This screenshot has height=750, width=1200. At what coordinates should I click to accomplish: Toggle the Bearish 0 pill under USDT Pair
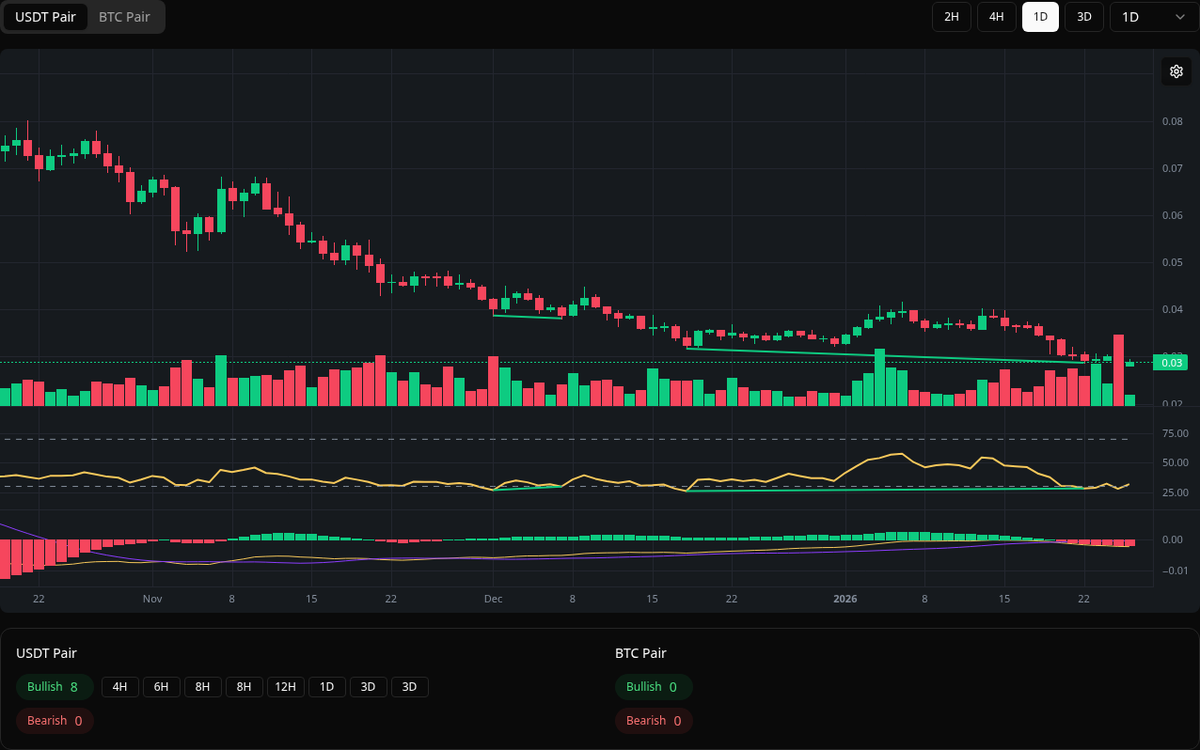click(54, 720)
